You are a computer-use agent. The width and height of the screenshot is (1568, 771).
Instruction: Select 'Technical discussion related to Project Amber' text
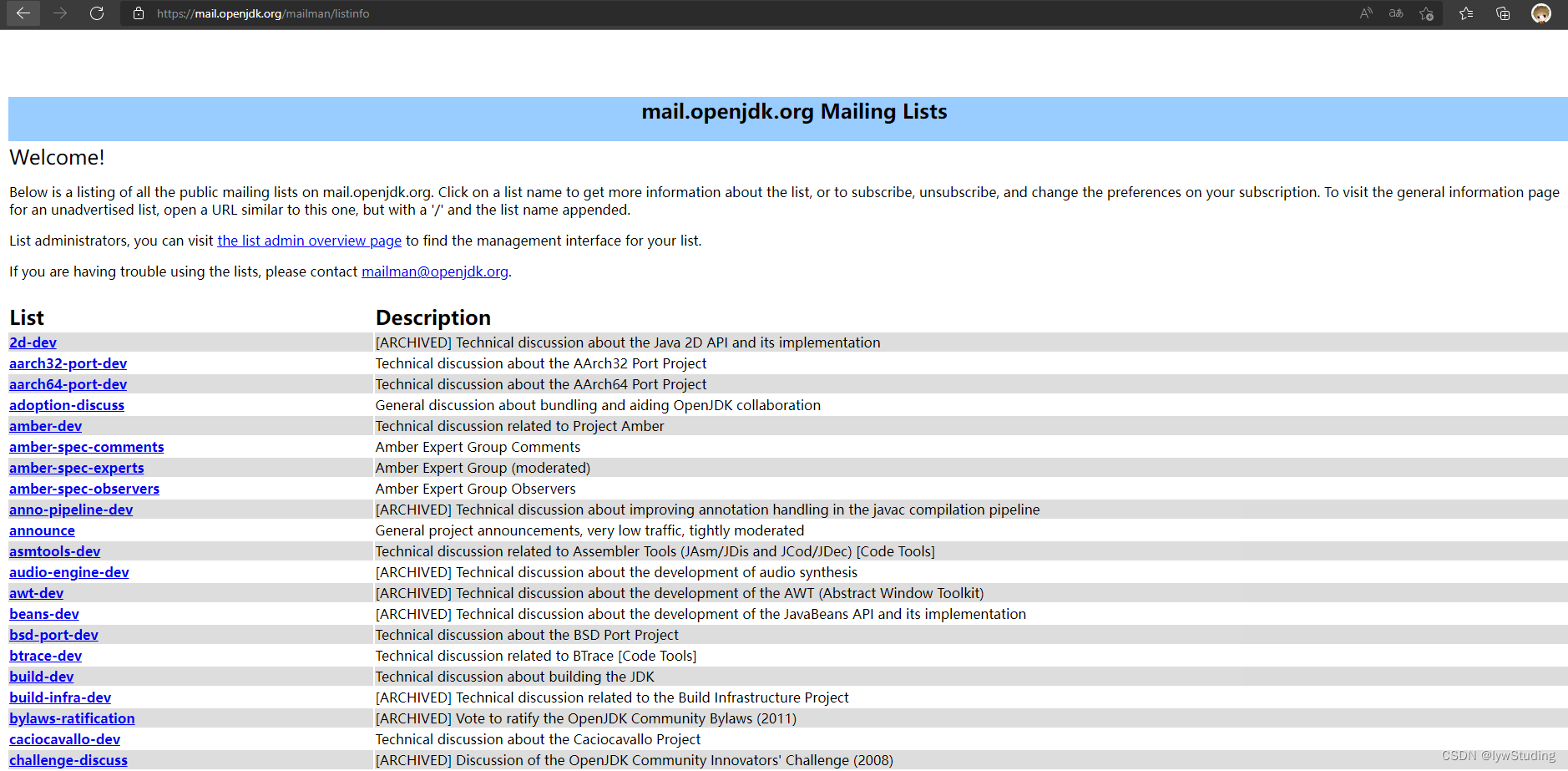click(519, 426)
